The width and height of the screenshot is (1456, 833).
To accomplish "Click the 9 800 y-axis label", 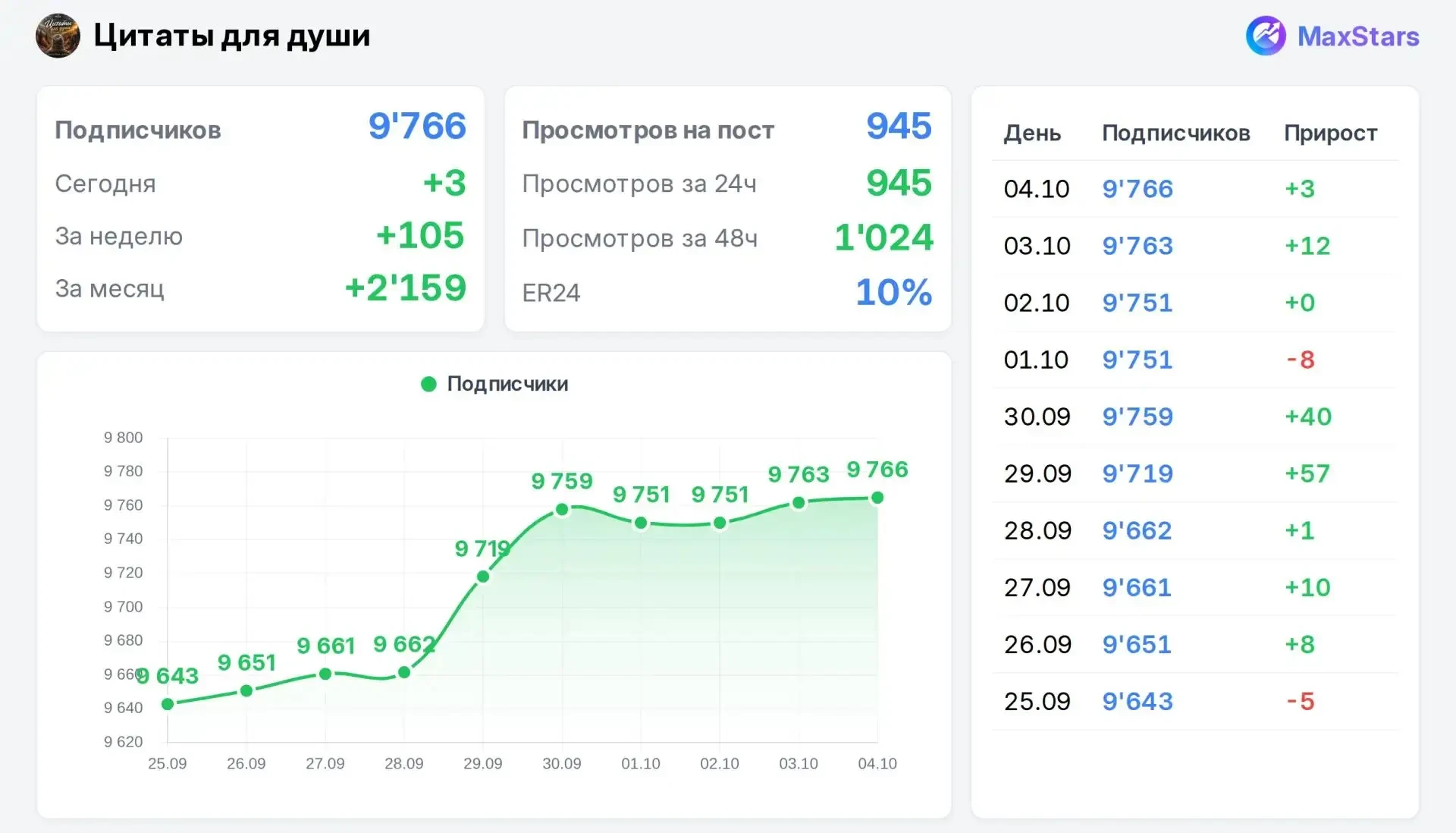I will click(x=123, y=438).
